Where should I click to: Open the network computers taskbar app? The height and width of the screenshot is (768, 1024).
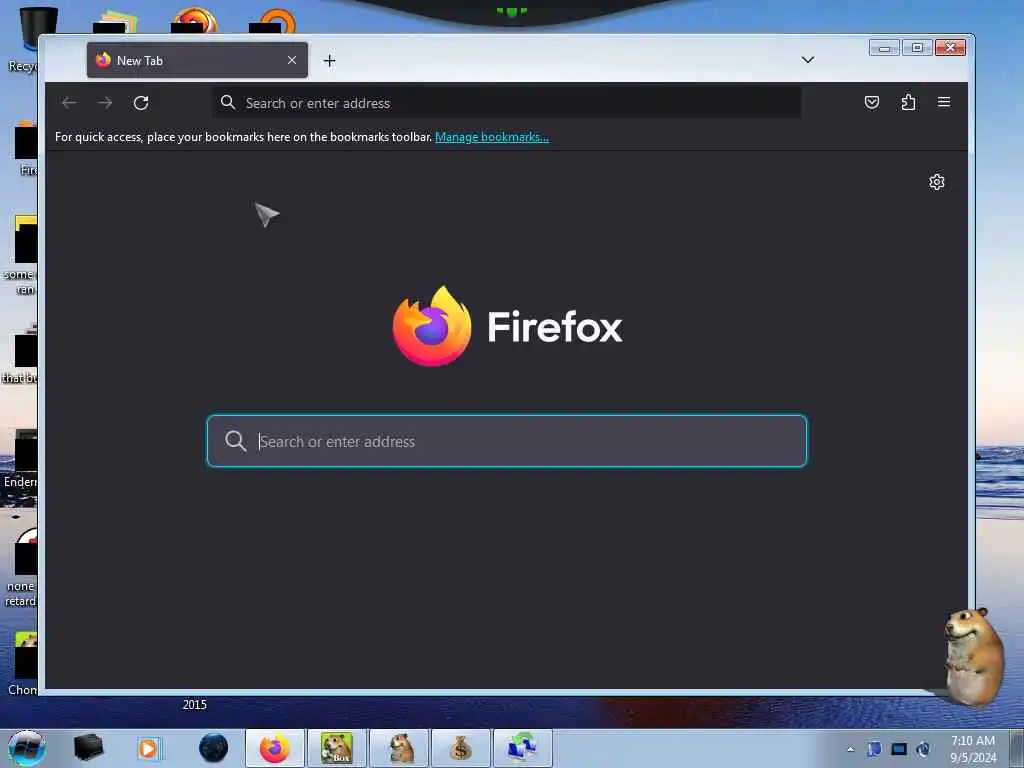(522, 748)
